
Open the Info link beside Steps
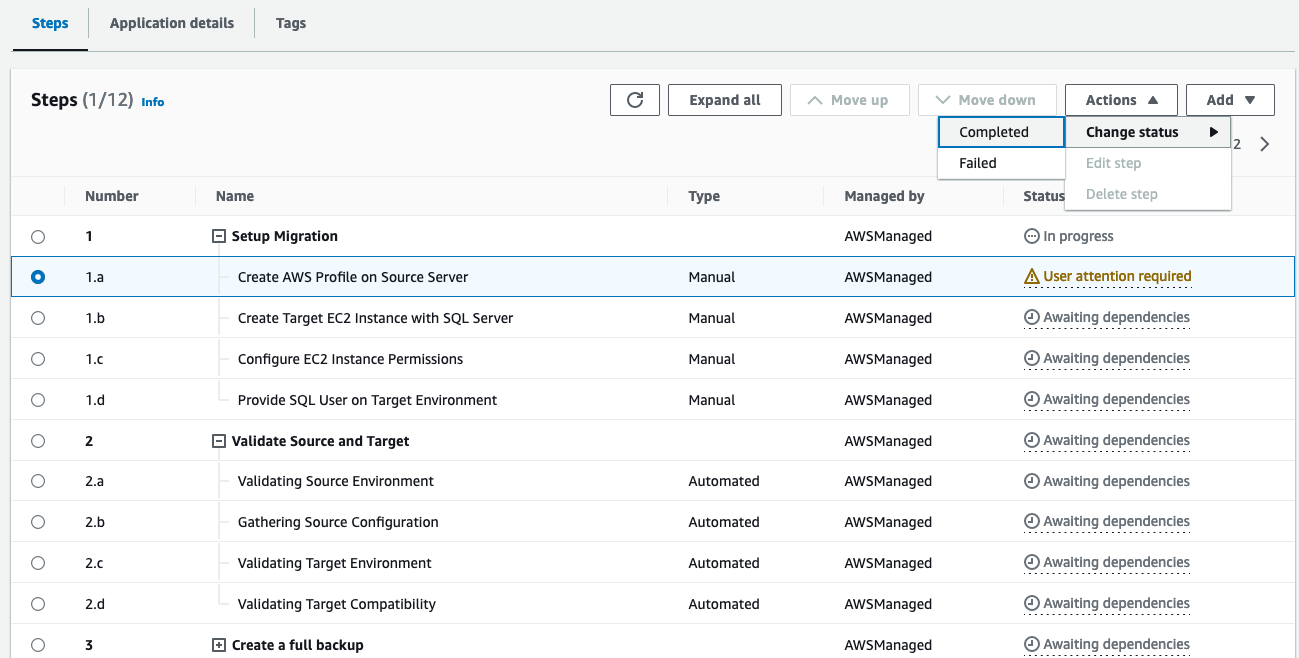click(x=153, y=102)
